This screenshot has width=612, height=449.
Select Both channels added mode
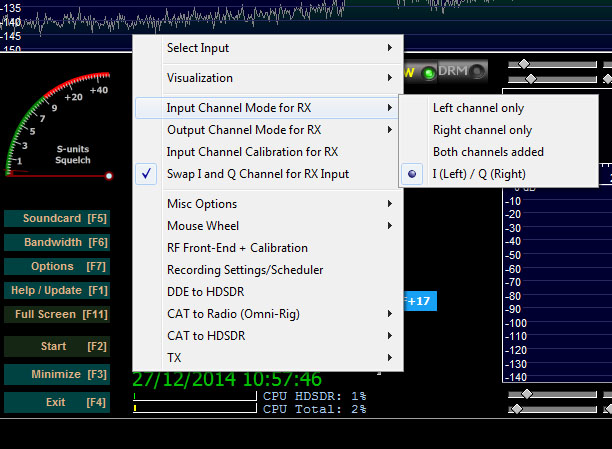pyautogui.click(x=498, y=152)
